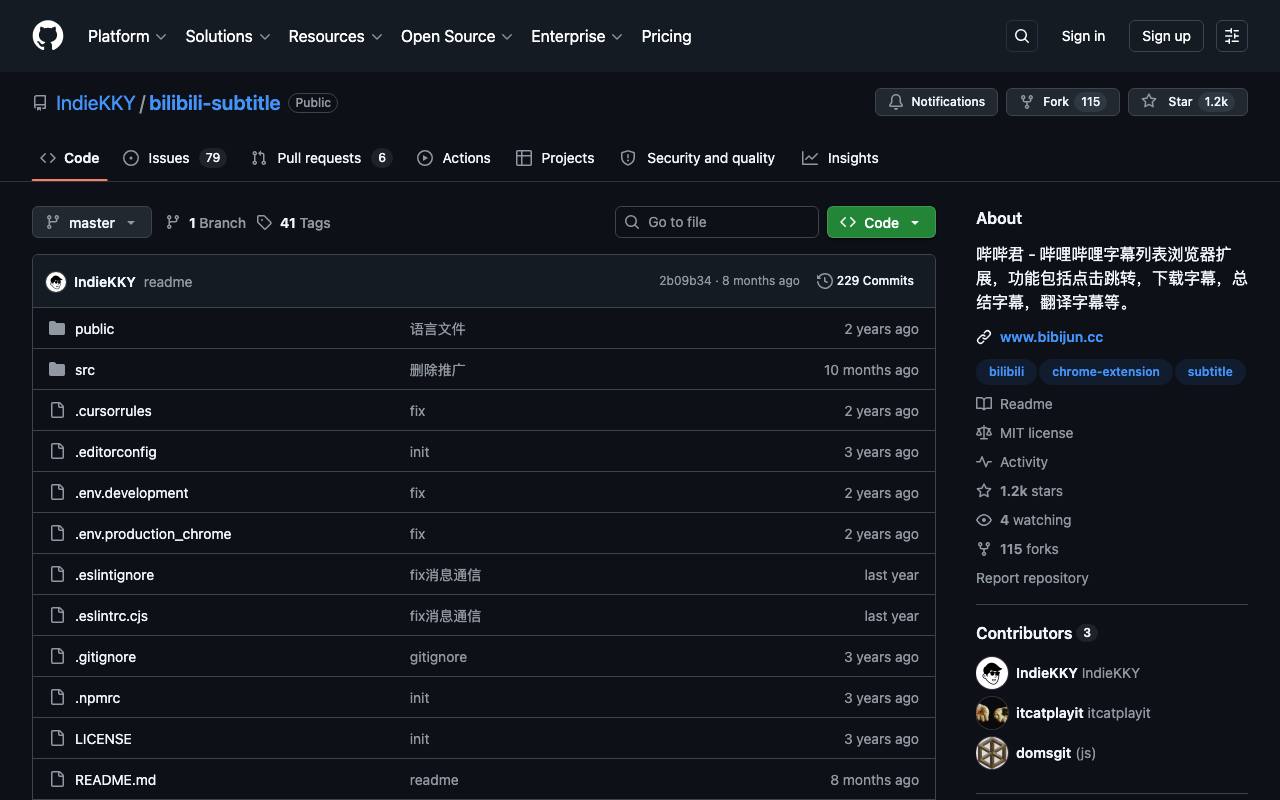The image size is (1280, 800).
Task: Click the src folder icon
Action: [x=57, y=370]
